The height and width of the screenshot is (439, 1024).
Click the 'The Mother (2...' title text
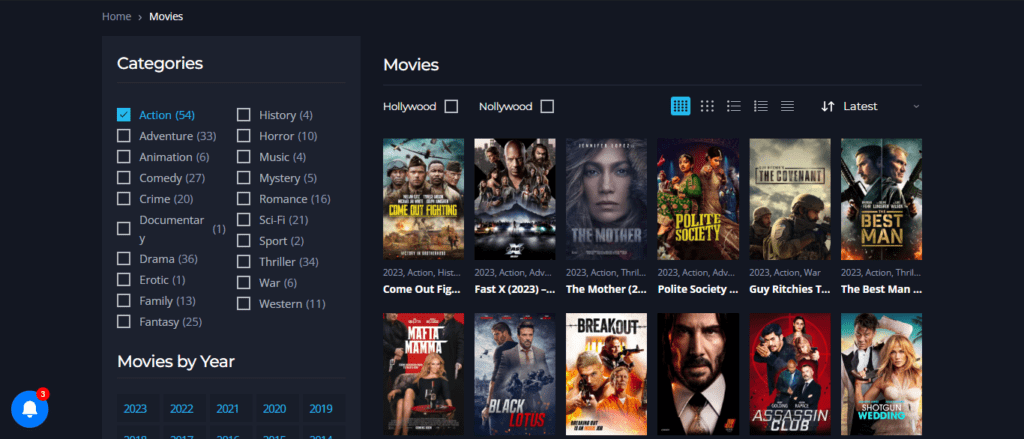607,289
